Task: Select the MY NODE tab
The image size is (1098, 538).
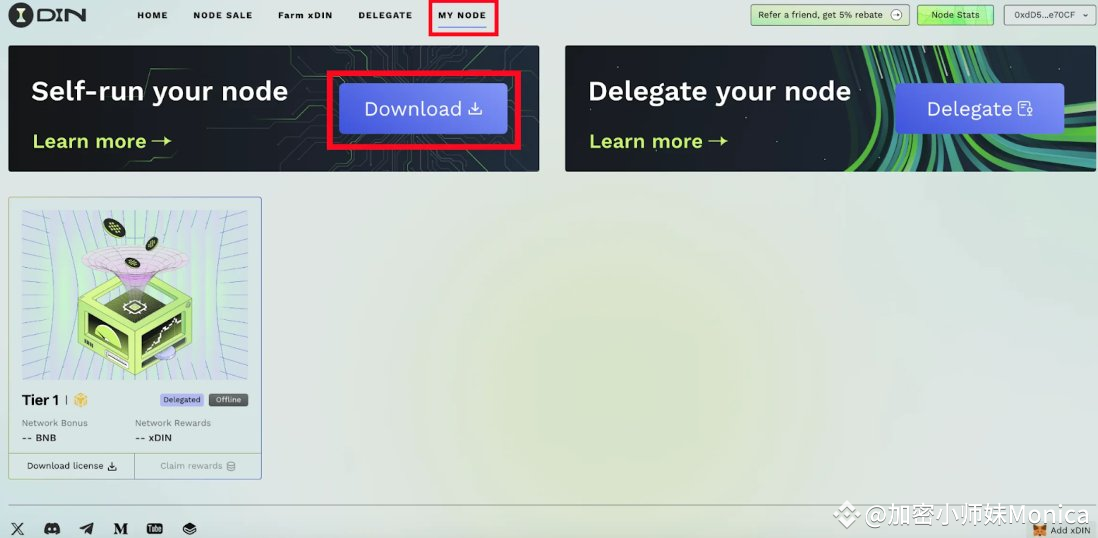Action: pyautogui.click(x=462, y=15)
